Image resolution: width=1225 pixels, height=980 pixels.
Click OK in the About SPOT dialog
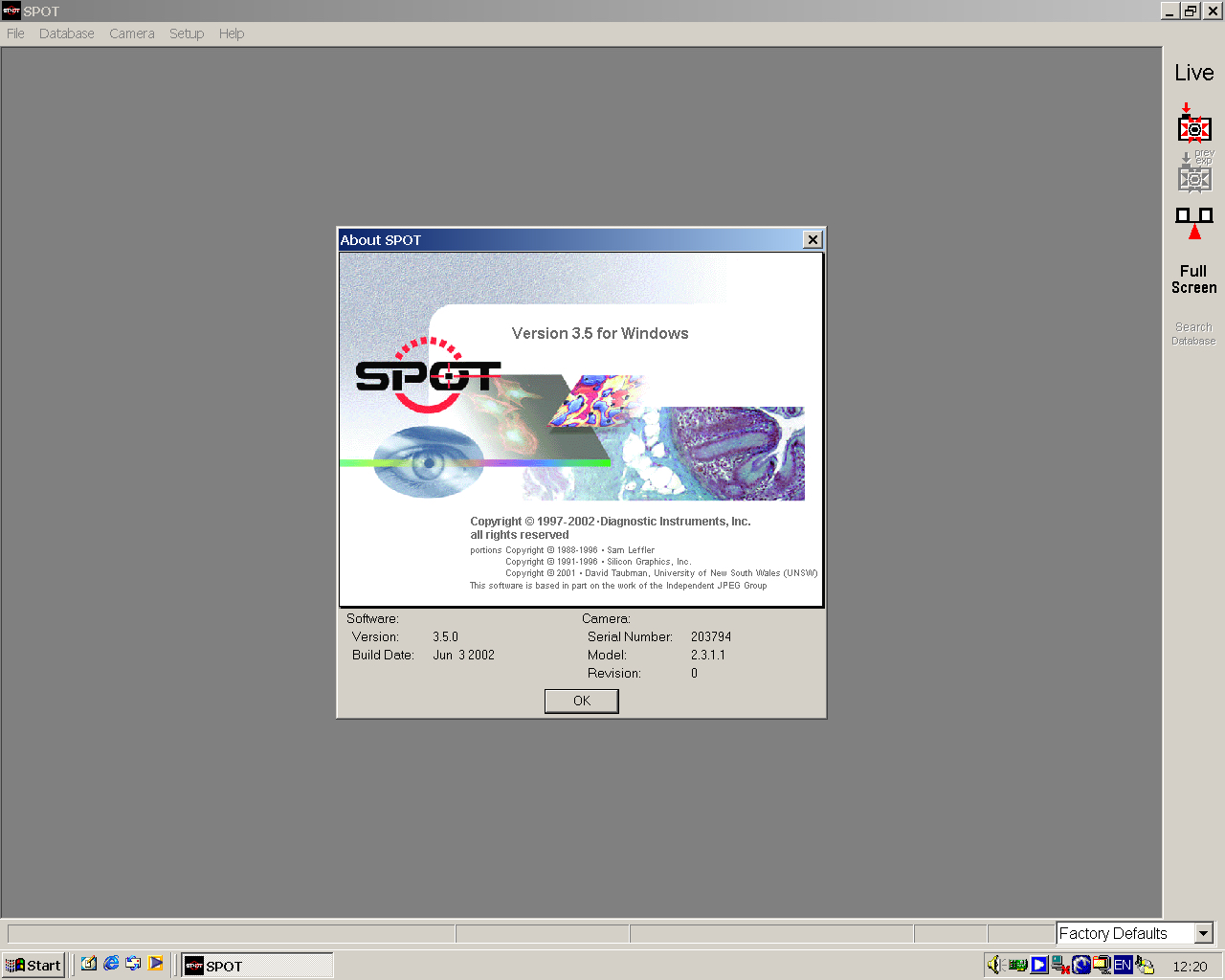pos(582,702)
